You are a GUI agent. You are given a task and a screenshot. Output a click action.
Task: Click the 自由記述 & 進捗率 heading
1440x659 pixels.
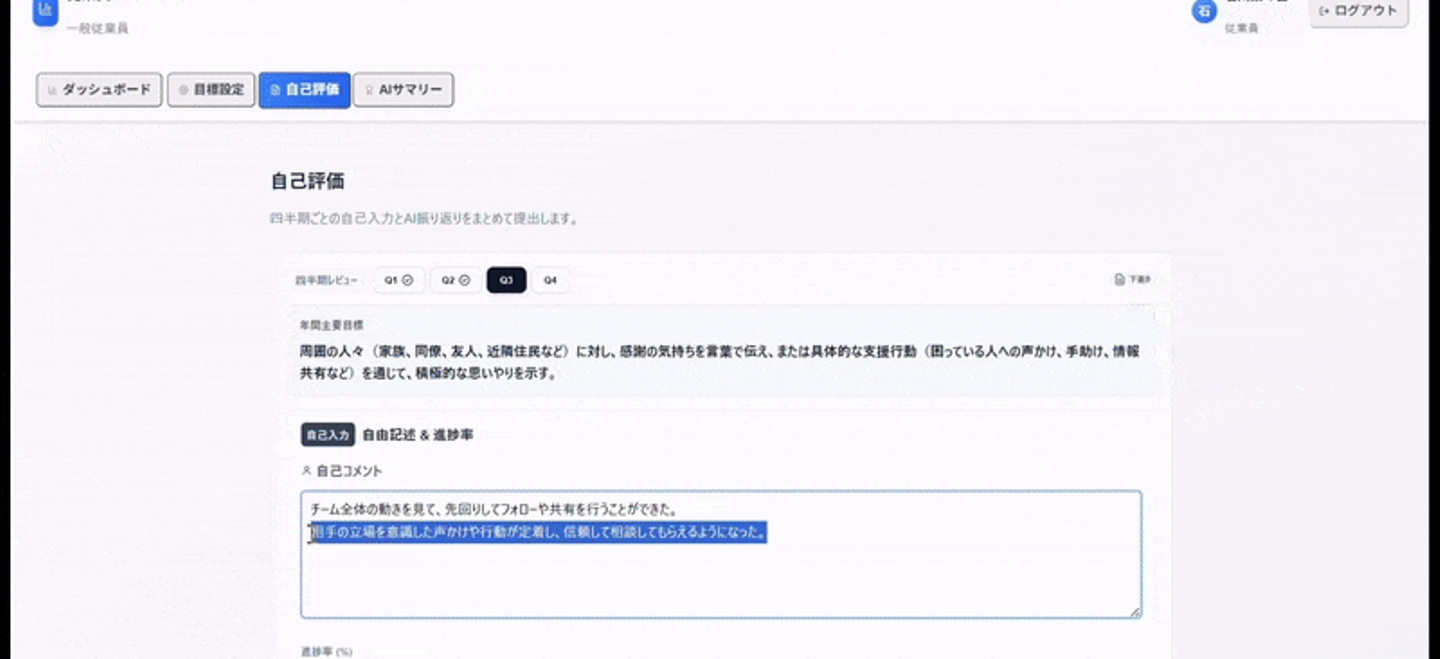tap(418, 435)
